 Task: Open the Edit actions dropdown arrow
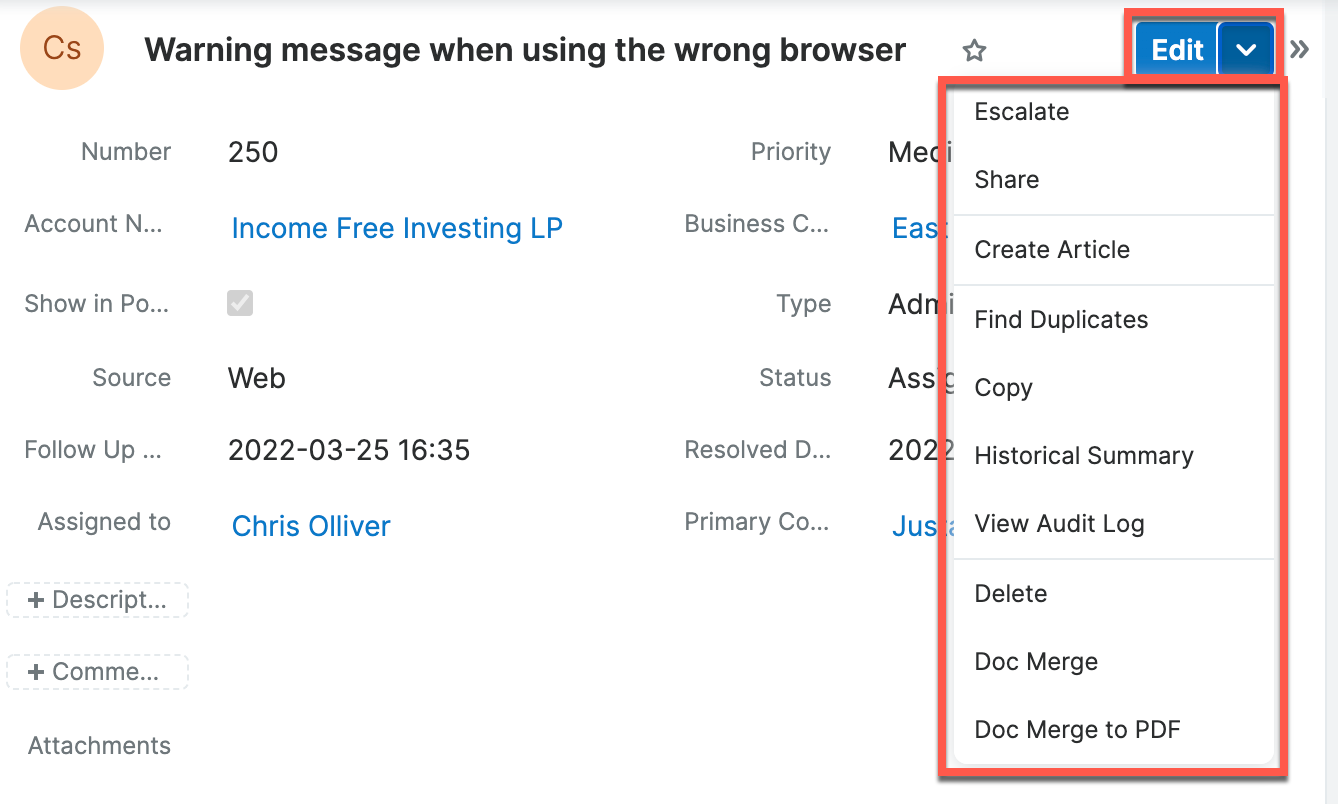pyautogui.click(x=1245, y=50)
